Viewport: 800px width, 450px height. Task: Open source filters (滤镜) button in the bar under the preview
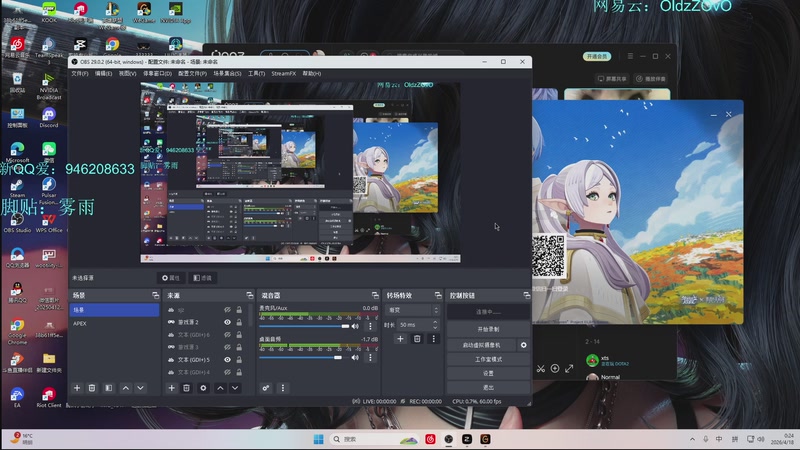point(203,278)
